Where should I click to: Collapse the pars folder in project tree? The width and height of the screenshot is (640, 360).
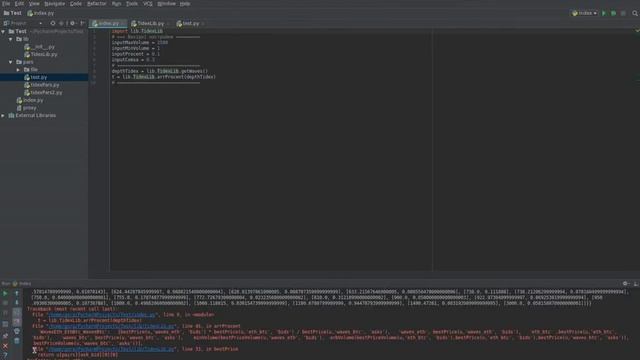(x=11, y=62)
